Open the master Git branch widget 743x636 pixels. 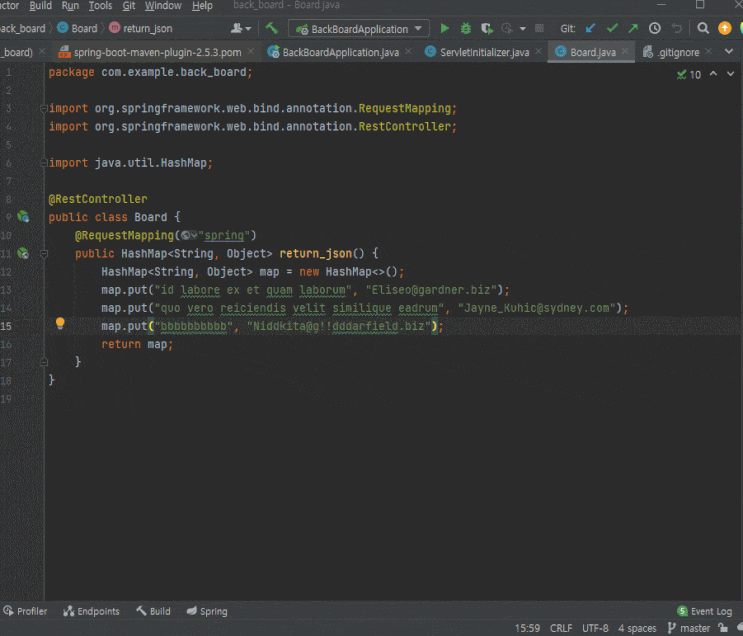tap(689, 628)
